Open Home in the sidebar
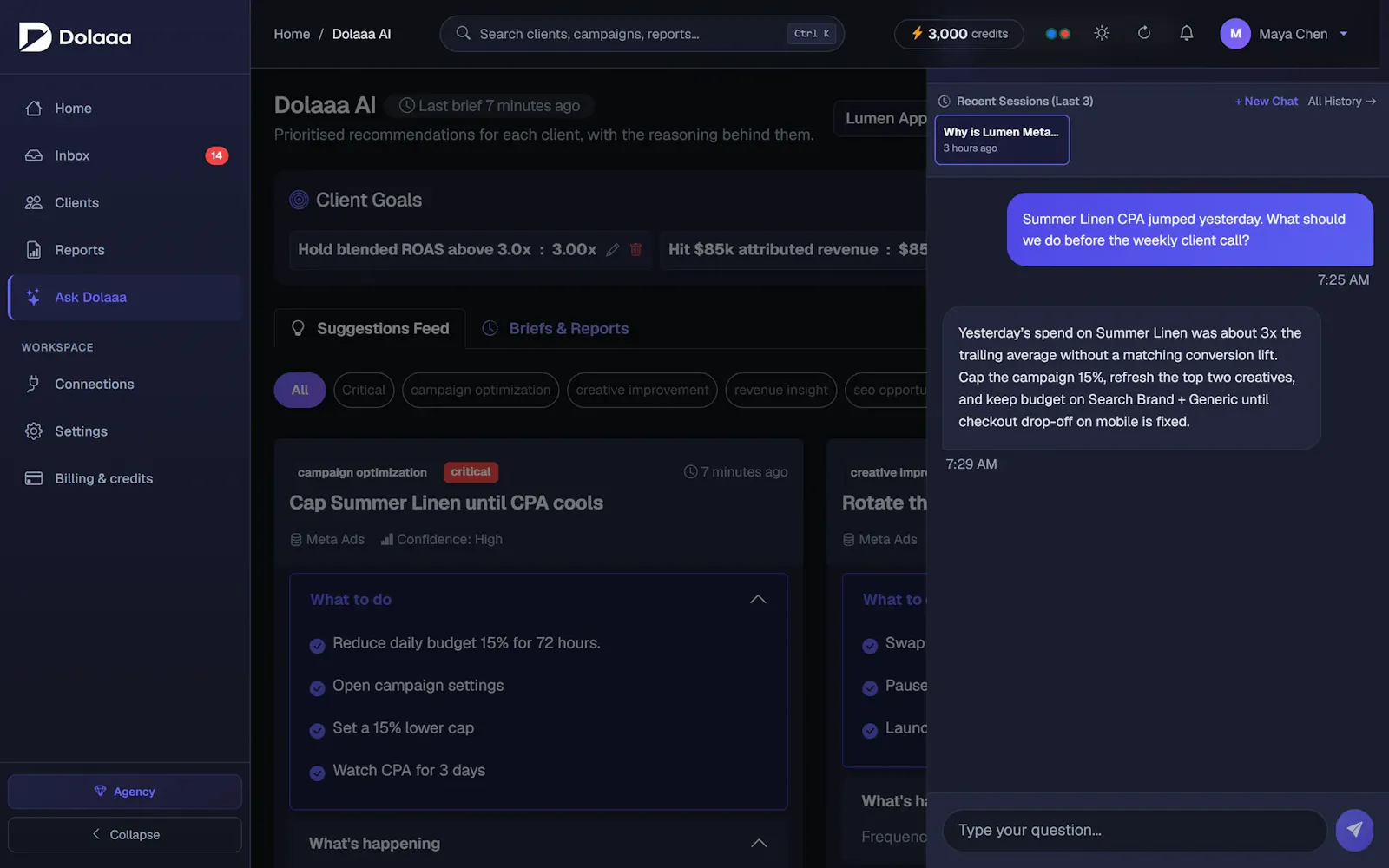1389x868 pixels. [x=125, y=108]
